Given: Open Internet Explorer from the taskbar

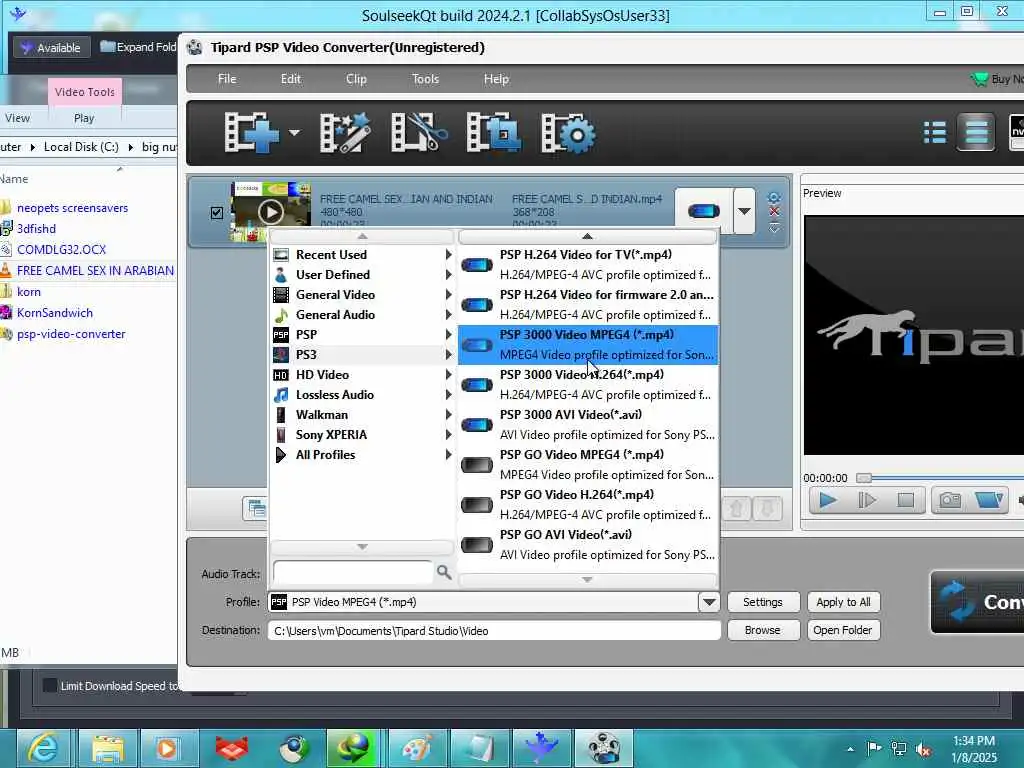Looking at the screenshot, I should pyautogui.click(x=44, y=748).
